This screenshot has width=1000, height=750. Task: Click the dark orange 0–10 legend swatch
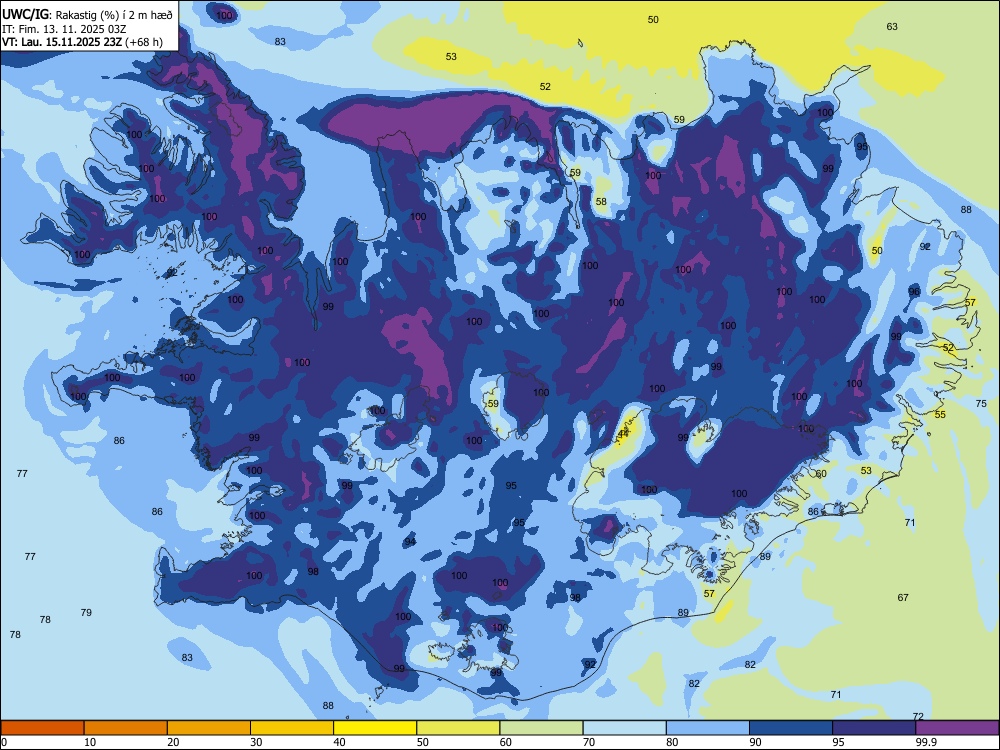click(x=42, y=728)
